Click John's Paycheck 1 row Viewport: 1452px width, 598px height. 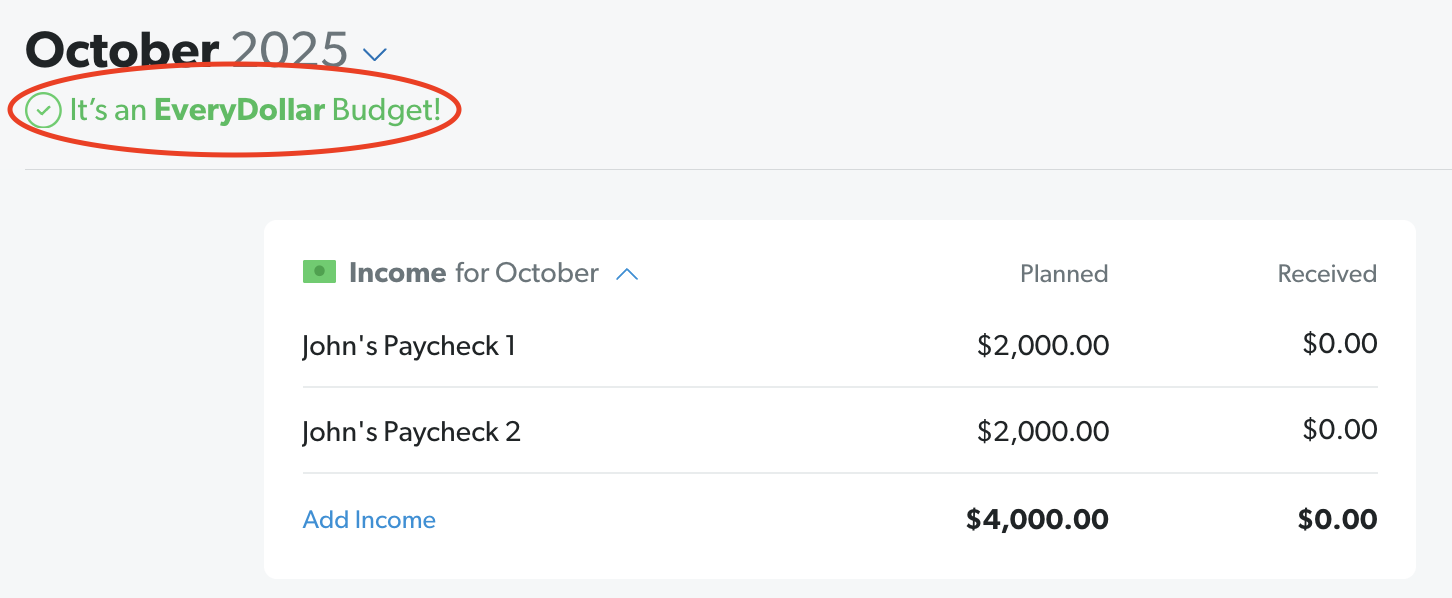coord(408,344)
